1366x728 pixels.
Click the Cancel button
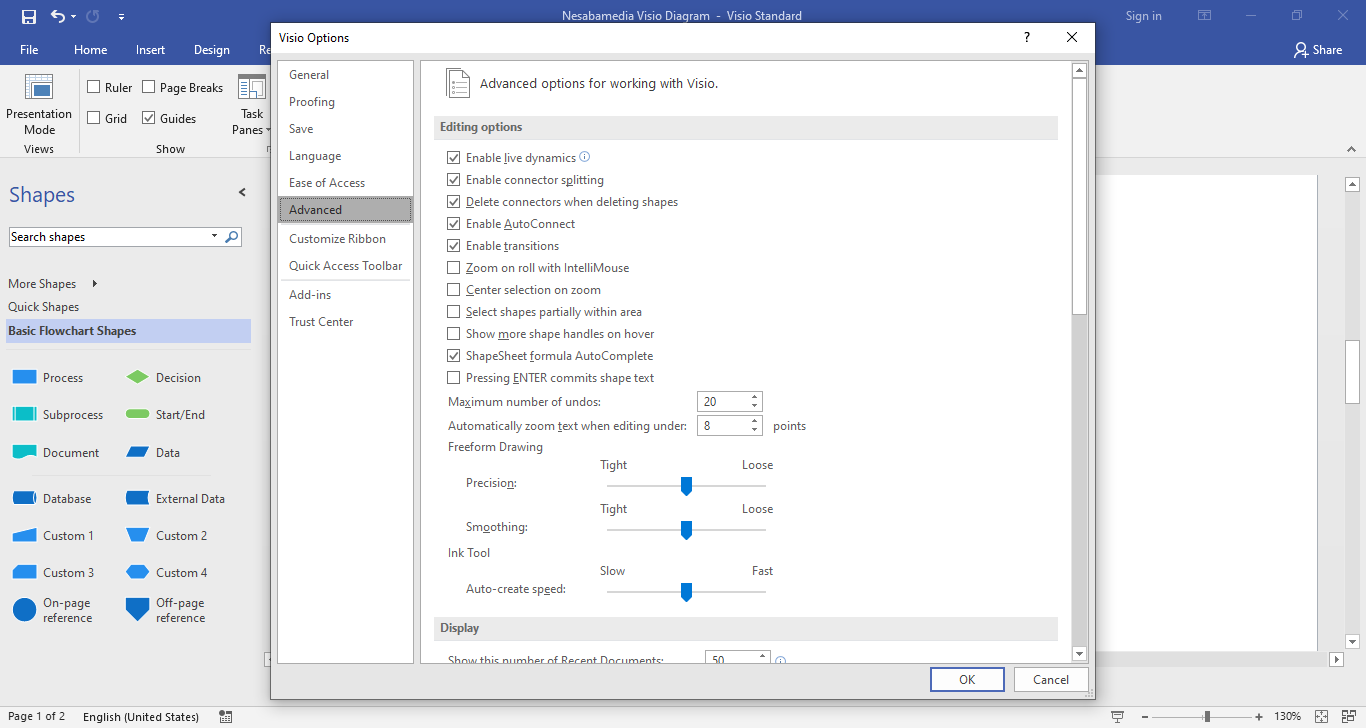(1050, 680)
